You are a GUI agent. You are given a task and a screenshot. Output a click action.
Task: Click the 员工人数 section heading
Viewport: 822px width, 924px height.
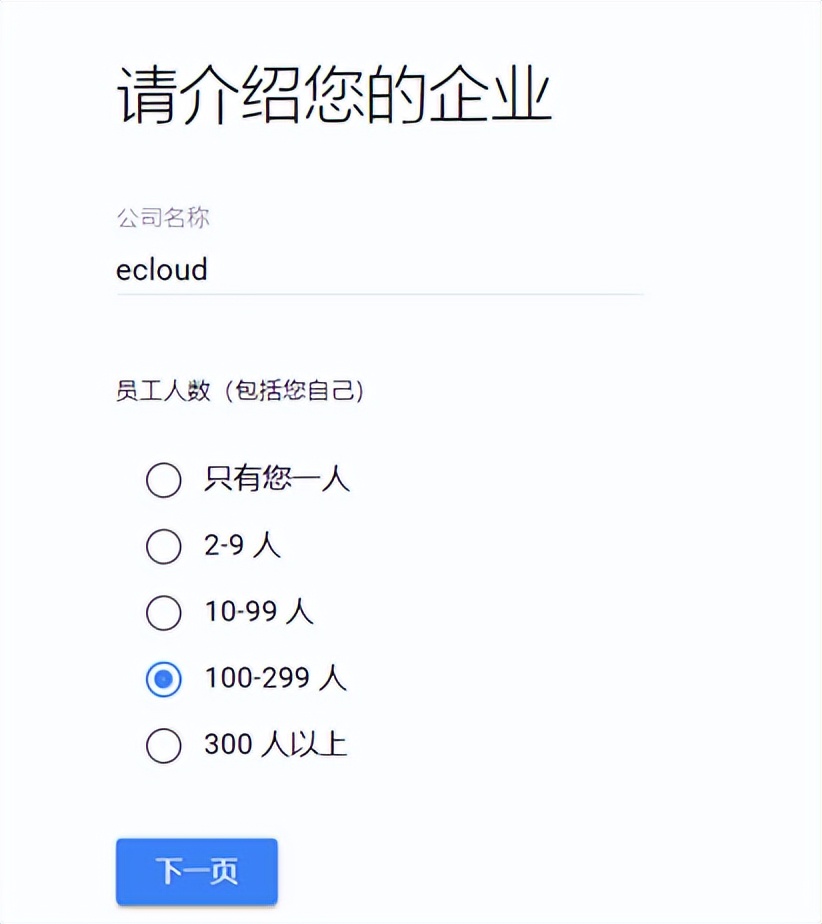coord(241,391)
